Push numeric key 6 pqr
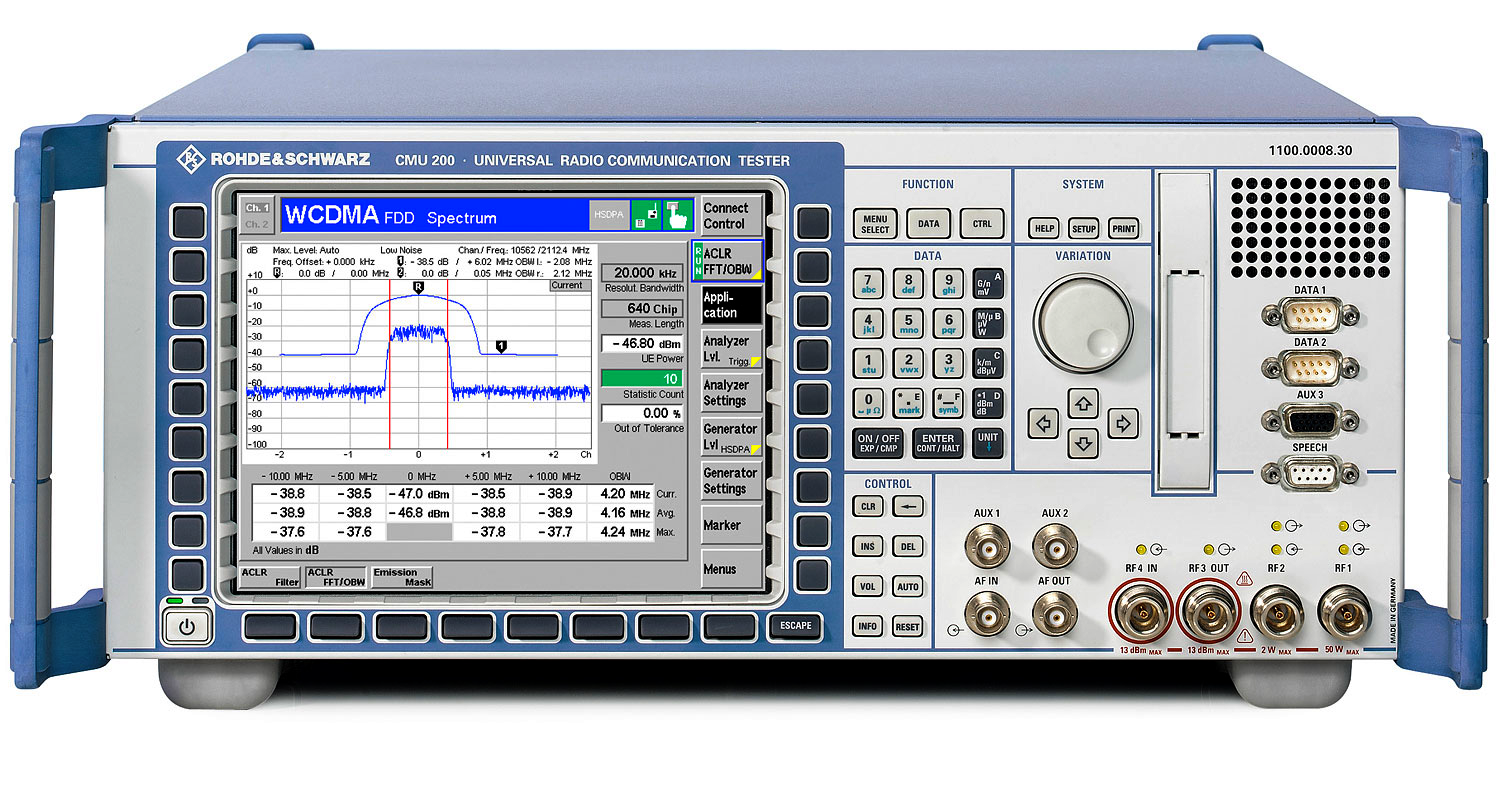This screenshot has height=800, width=1500. pyautogui.click(x=948, y=324)
